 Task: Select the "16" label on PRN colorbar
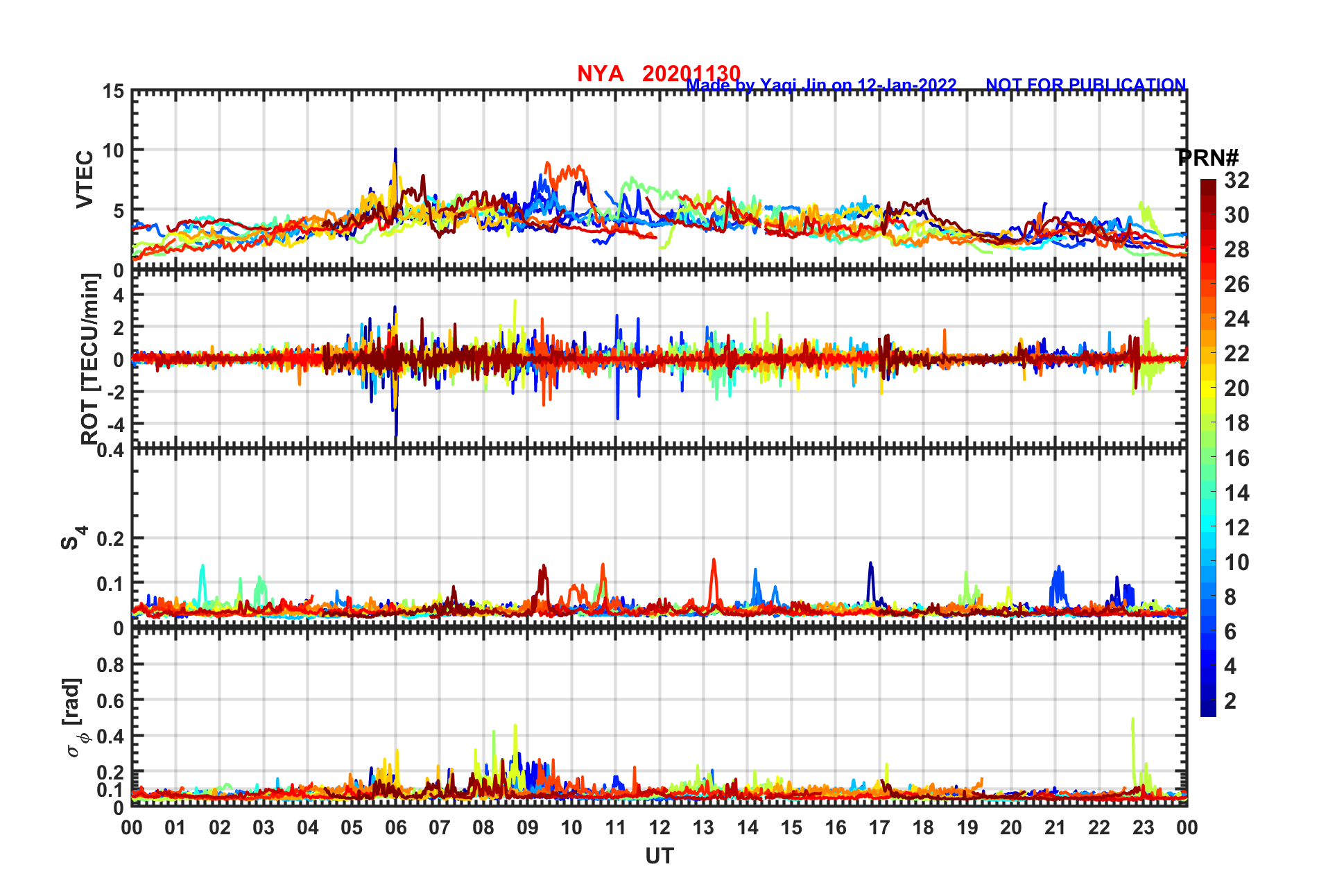pyautogui.click(x=1236, y=458)
